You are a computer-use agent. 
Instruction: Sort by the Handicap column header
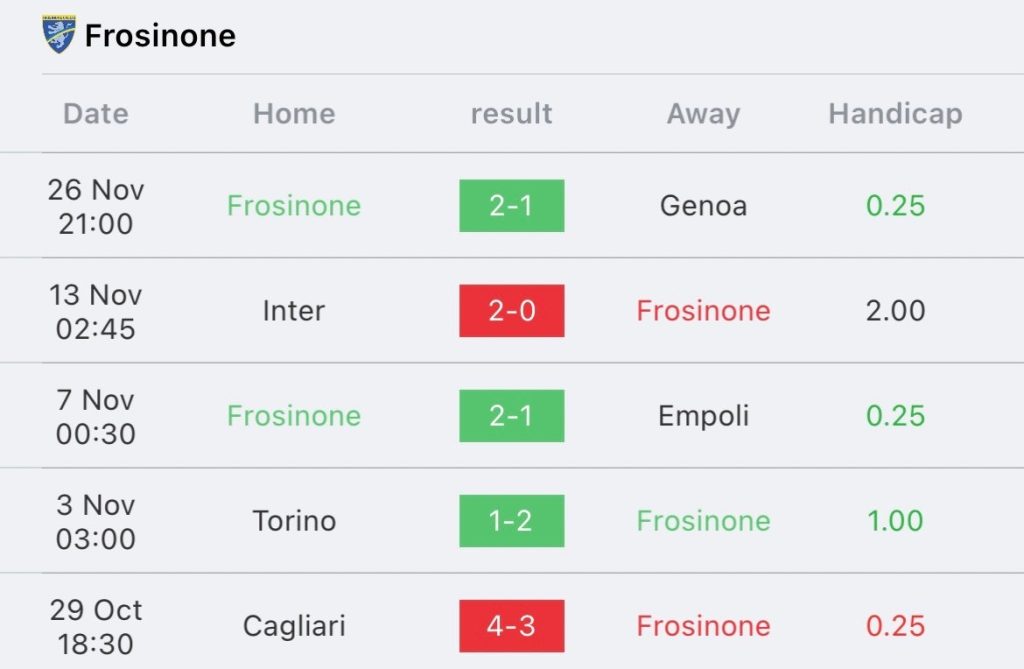(x=895, y=114)
